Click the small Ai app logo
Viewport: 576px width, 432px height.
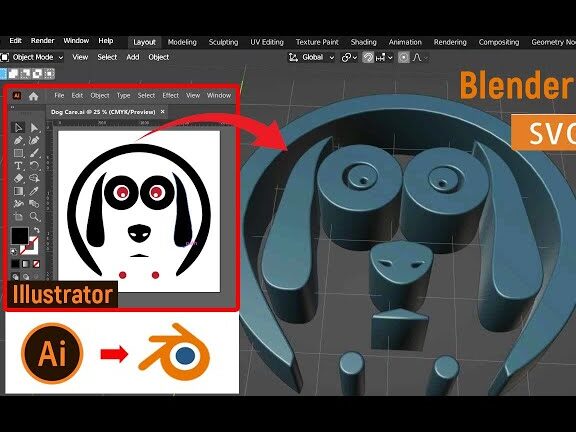[x=17, y=96]
